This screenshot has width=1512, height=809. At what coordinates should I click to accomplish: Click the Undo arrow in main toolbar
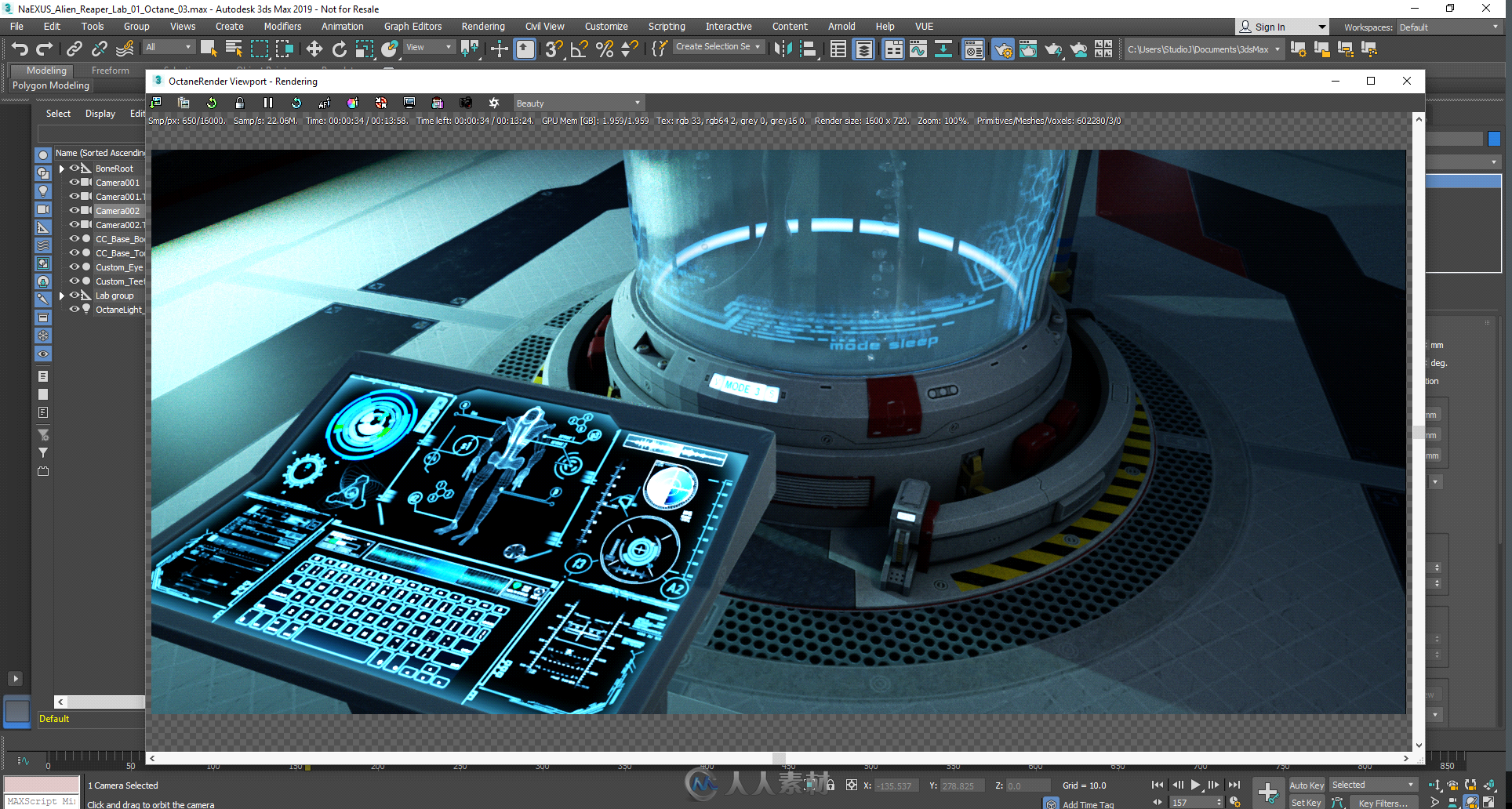tap(20, 49)
